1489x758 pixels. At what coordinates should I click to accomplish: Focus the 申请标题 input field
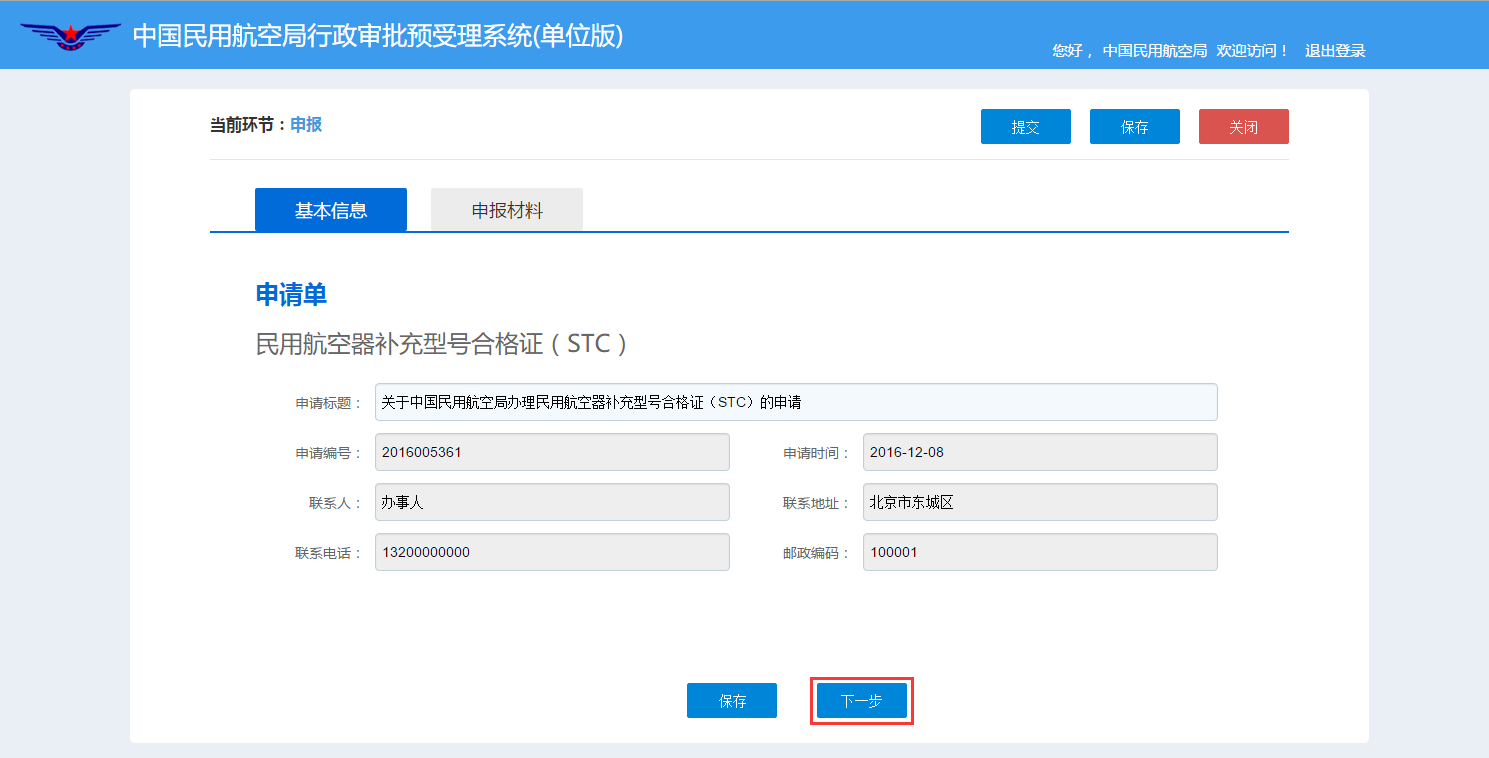point(796,402)
